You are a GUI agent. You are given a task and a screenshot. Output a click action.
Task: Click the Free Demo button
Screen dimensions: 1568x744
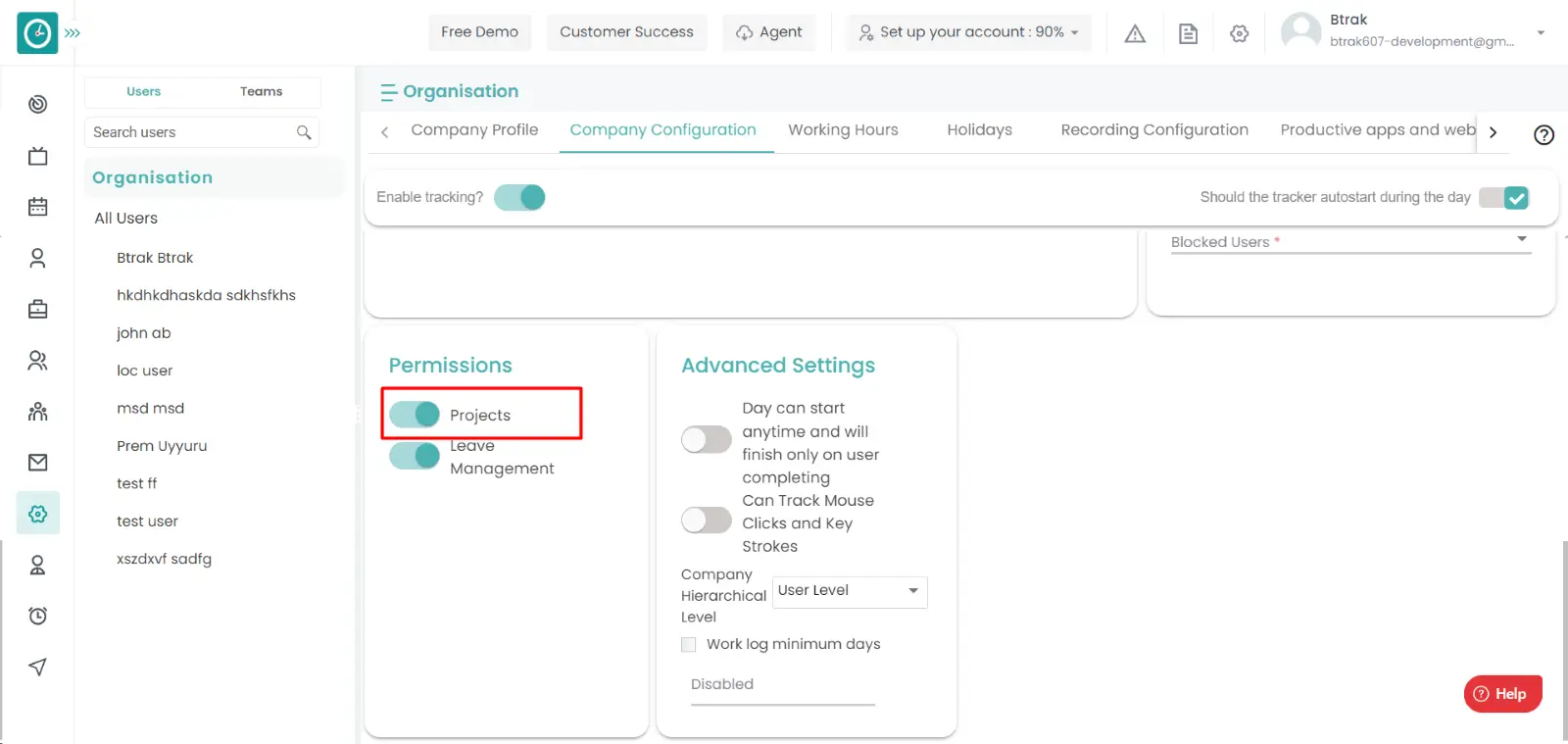pos(479,32)
